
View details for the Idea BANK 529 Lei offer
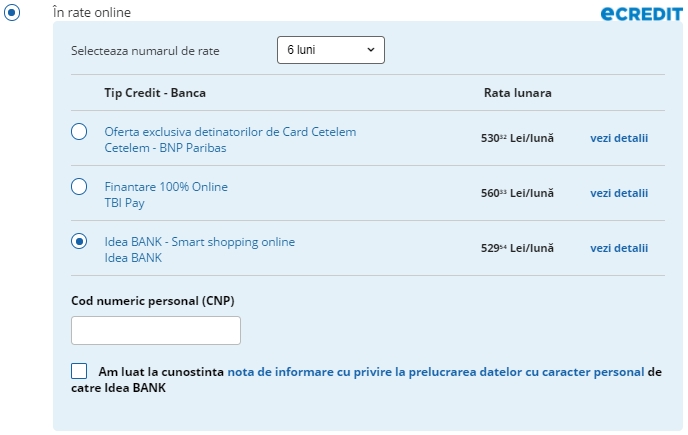pyautogui.click(x=619, y=248)
